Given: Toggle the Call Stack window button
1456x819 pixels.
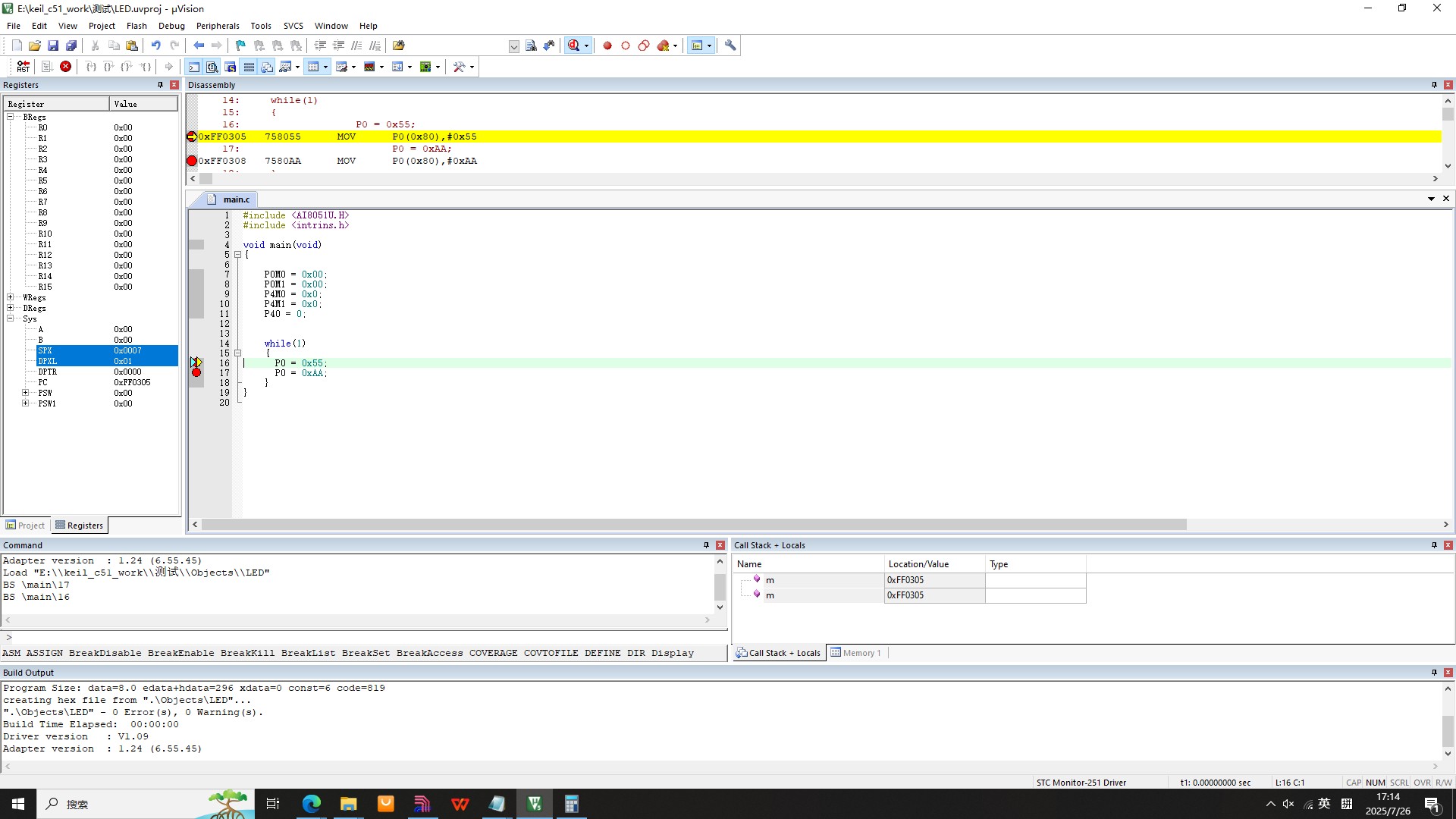Looking at the screenshot, I should click(x=267, y=67).
